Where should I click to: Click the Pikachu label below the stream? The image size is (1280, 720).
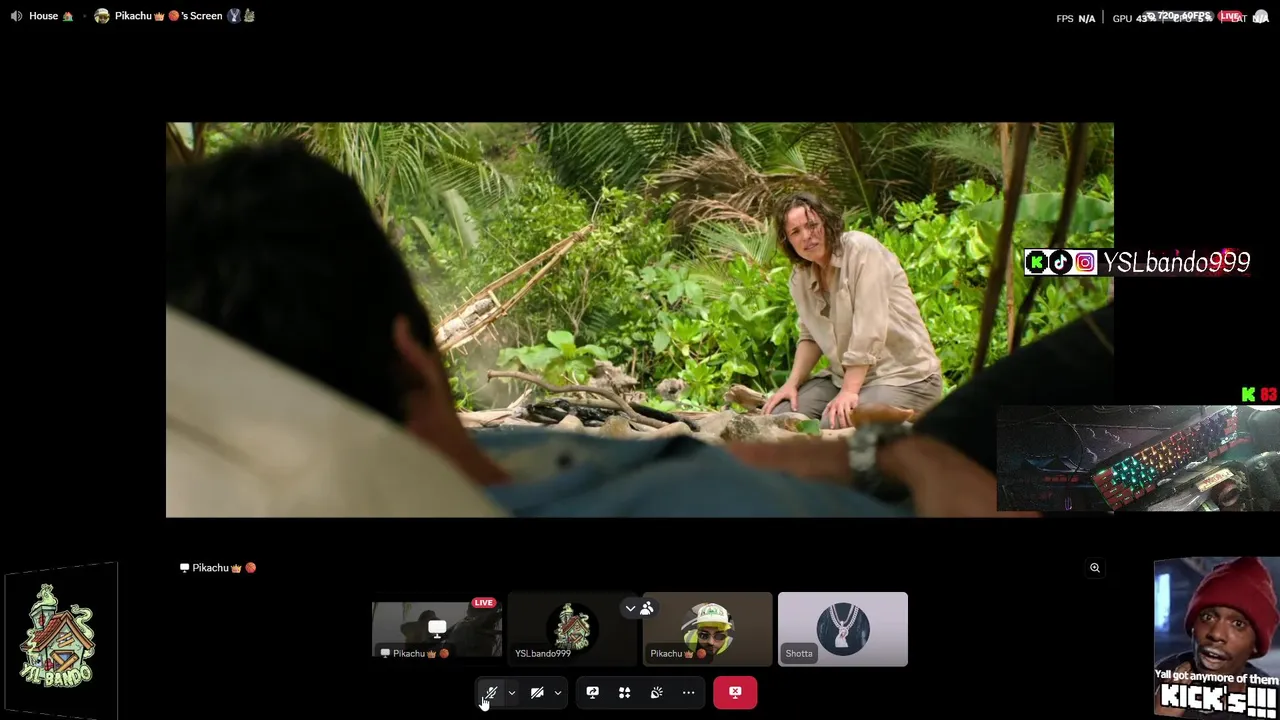point(218,568)
